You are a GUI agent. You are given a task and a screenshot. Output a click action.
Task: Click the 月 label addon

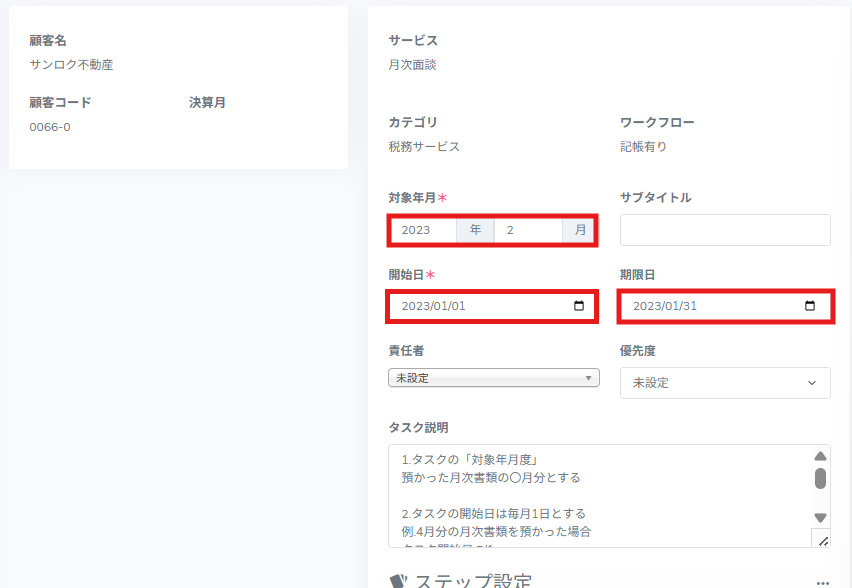(x=579, y=230)
